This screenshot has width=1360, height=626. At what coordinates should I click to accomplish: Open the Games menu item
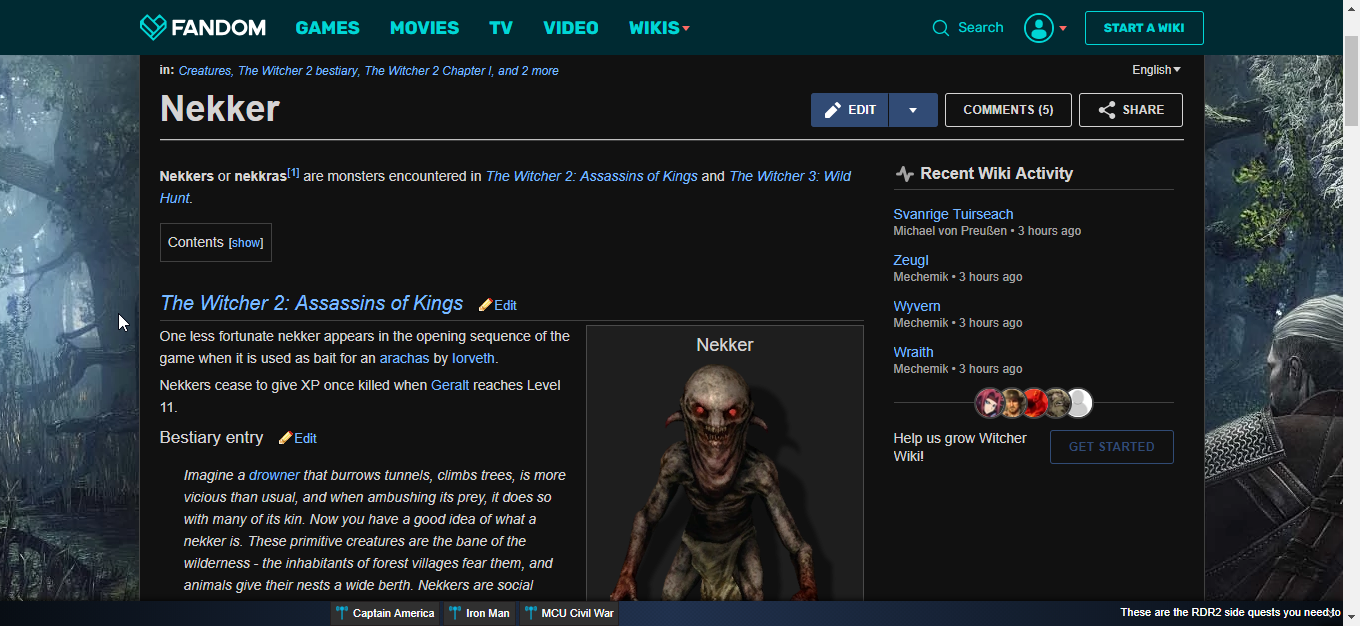[327, 28]
